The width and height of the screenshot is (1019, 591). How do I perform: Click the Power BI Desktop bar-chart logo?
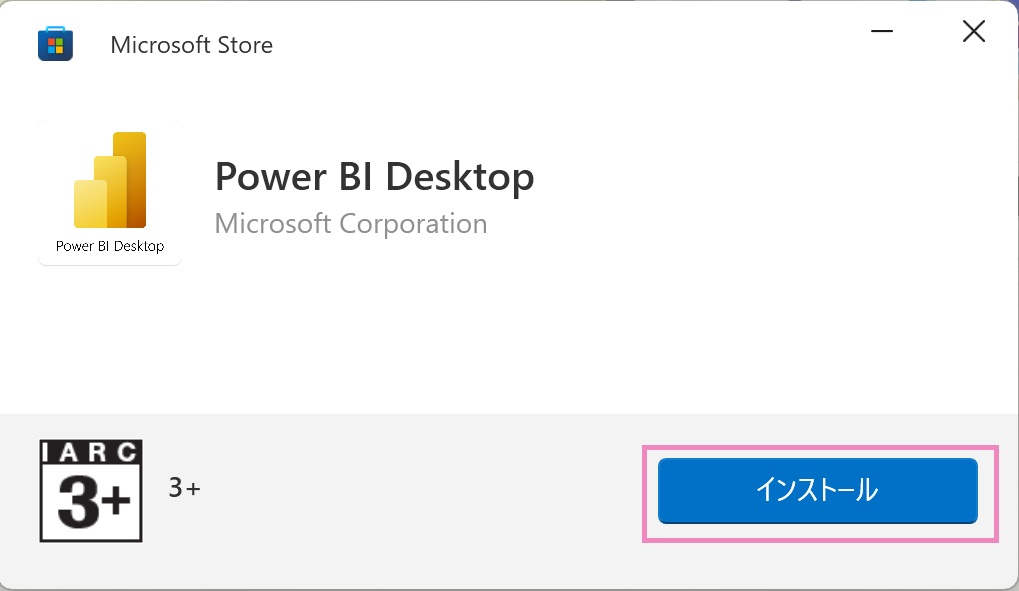[110, 180]
